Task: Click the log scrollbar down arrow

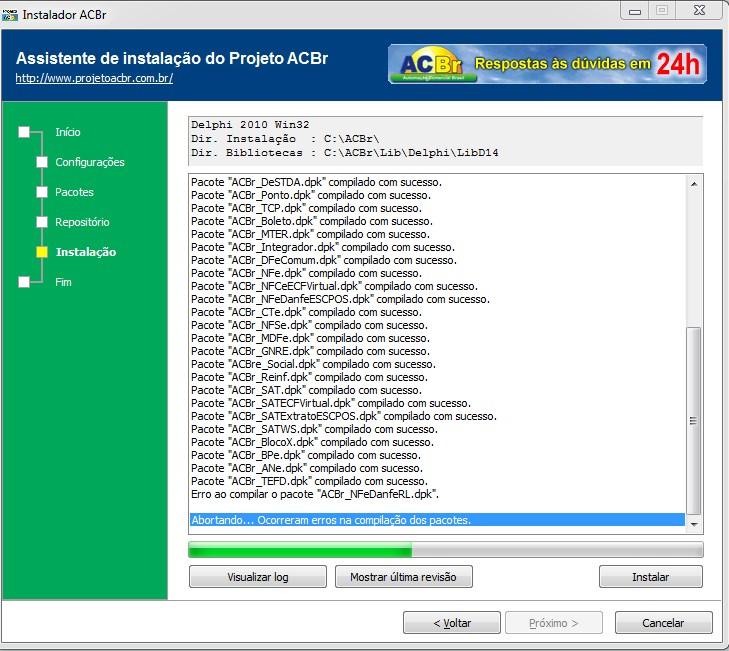Action: [694, 524]
